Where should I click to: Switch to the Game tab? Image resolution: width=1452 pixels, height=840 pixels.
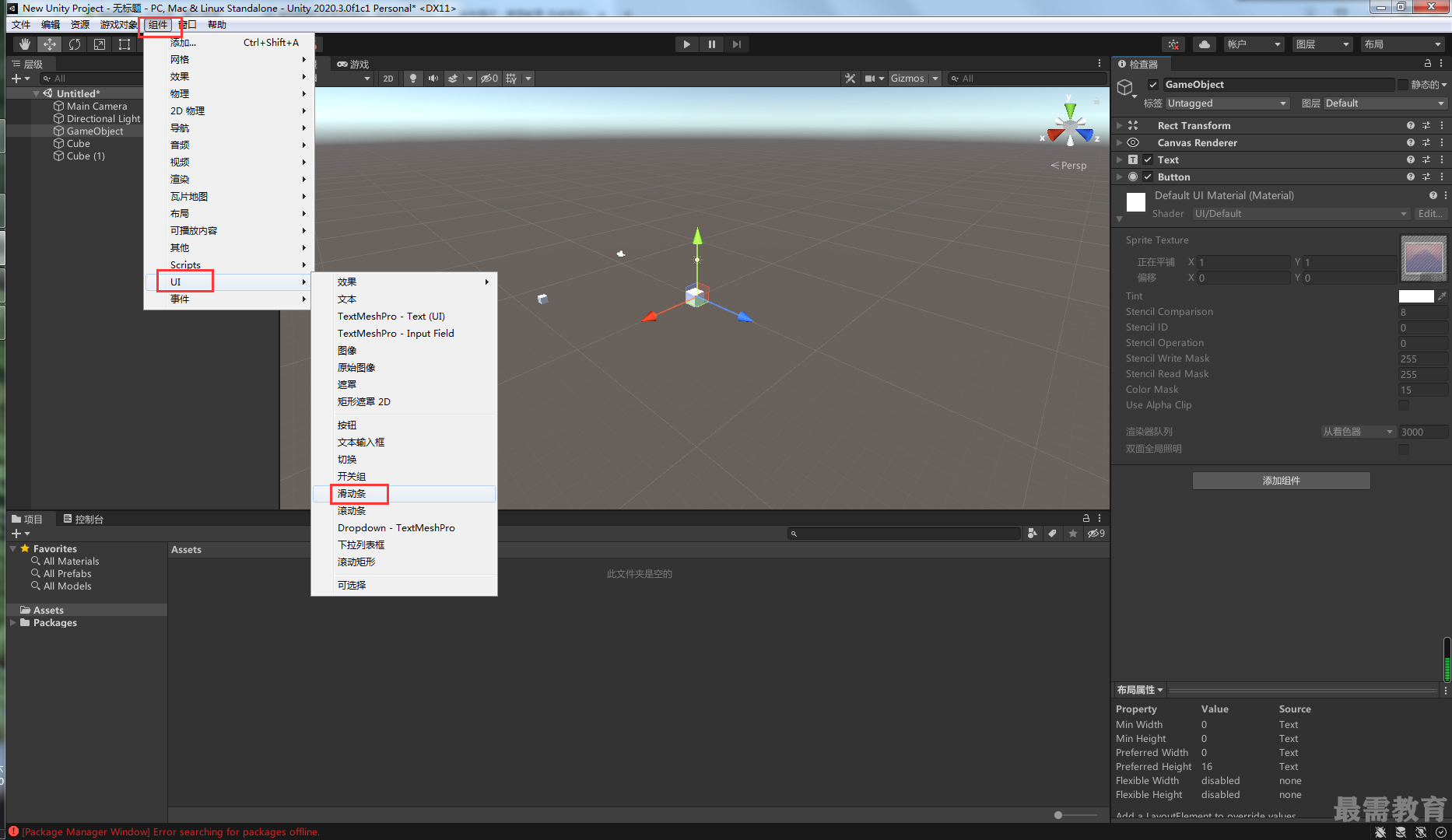pyautogui.click(x=352, y=65)
